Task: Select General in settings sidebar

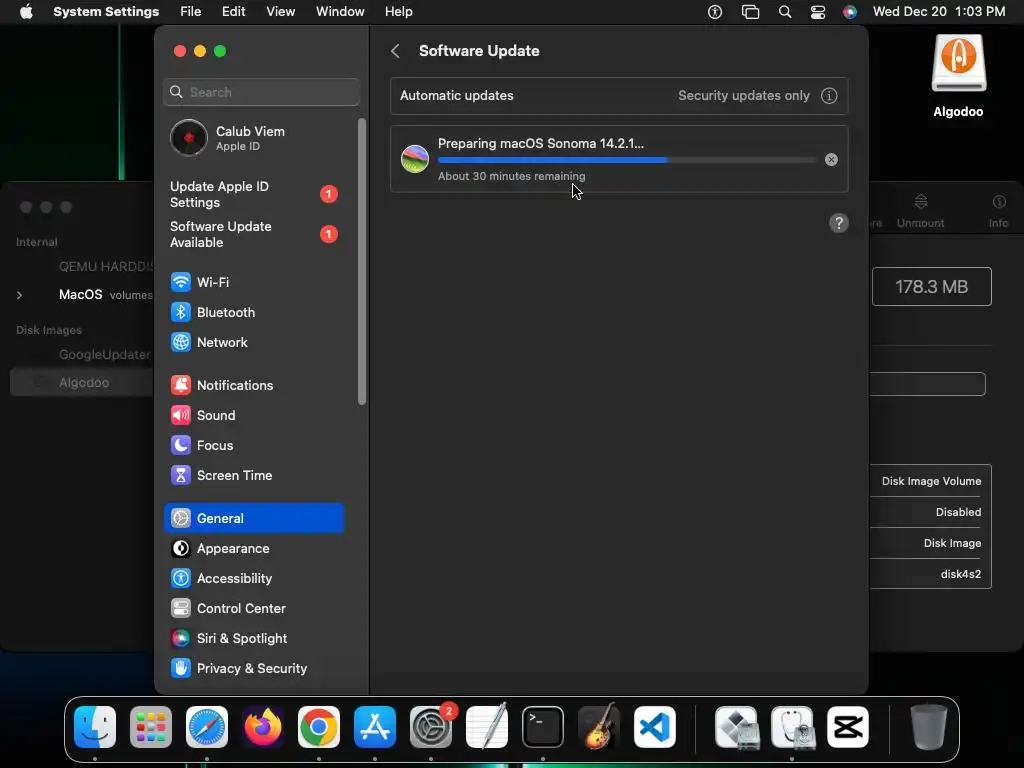Action: point(253,519)
